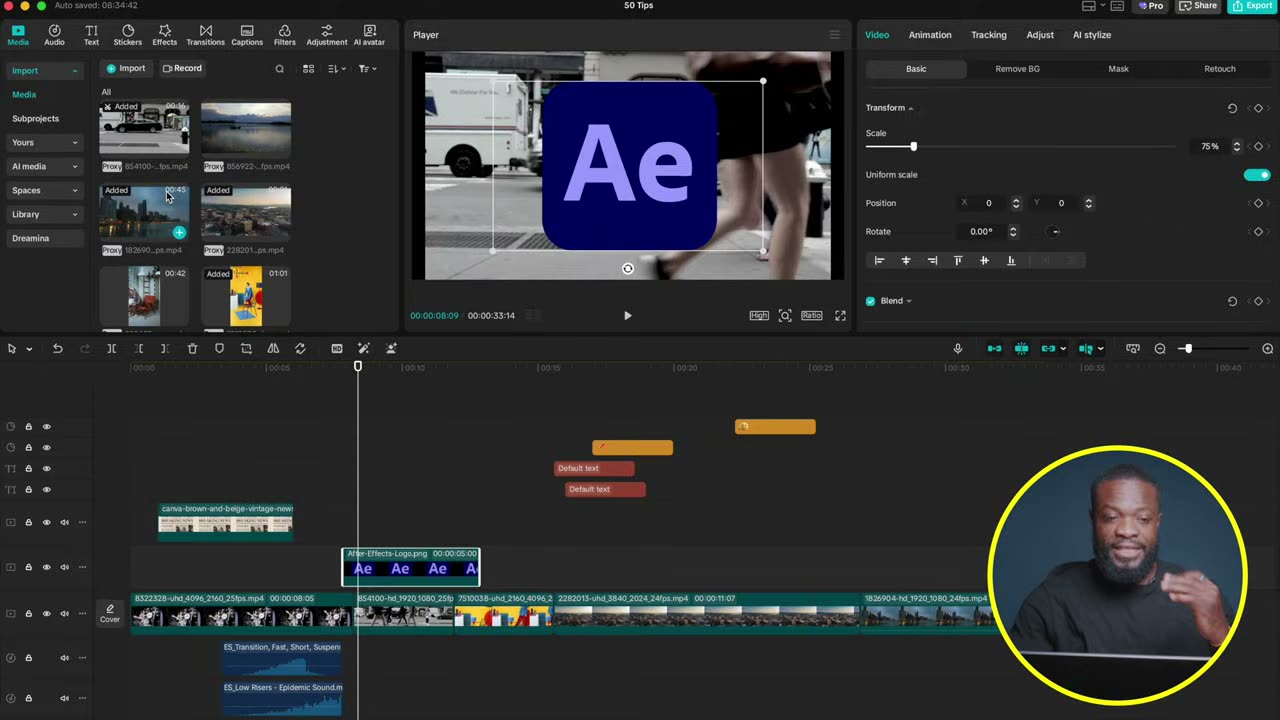Open the Transitions panel

205,35
